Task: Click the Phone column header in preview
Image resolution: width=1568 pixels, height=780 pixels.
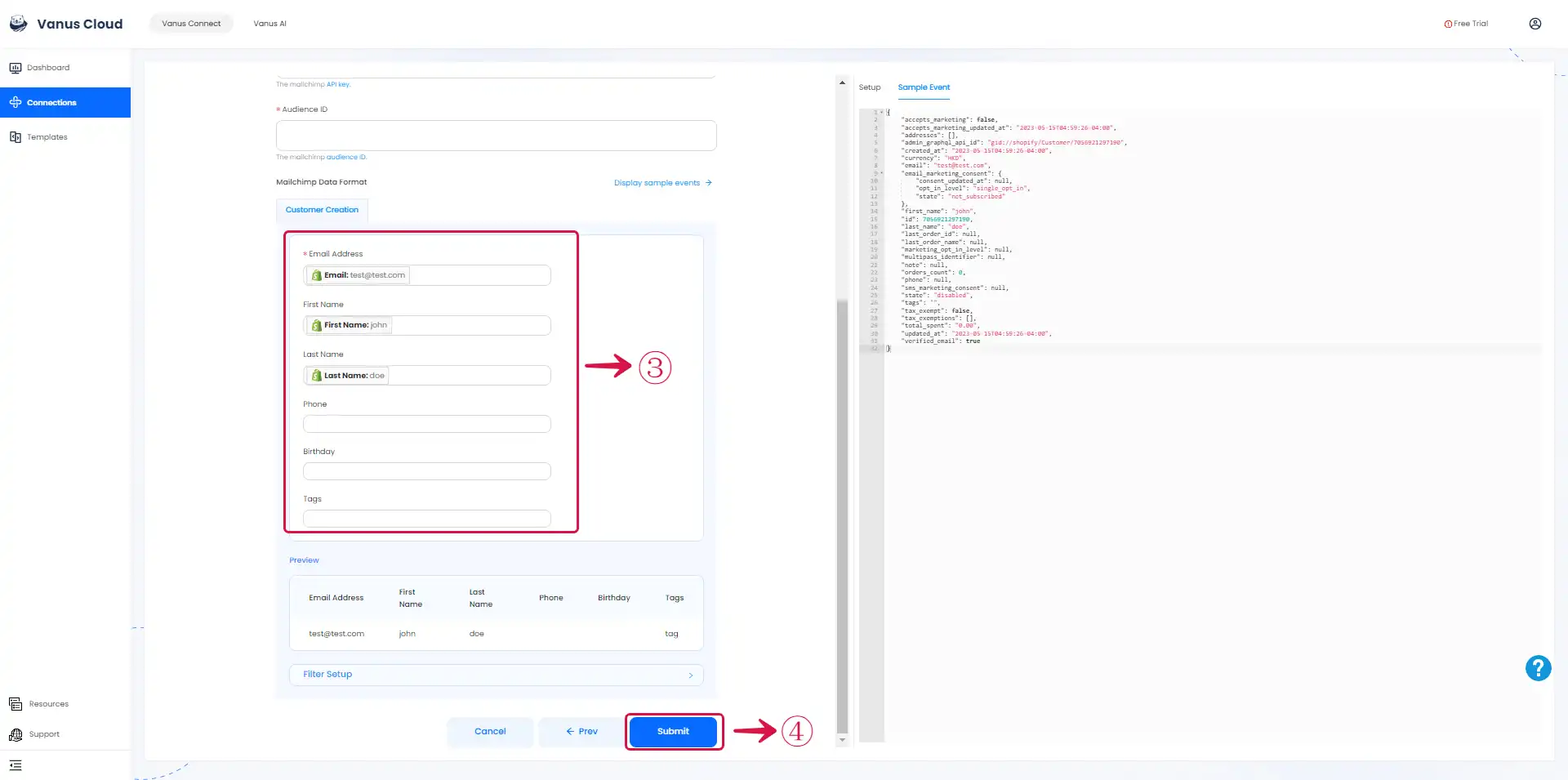Action: click(x=551, y=598)
